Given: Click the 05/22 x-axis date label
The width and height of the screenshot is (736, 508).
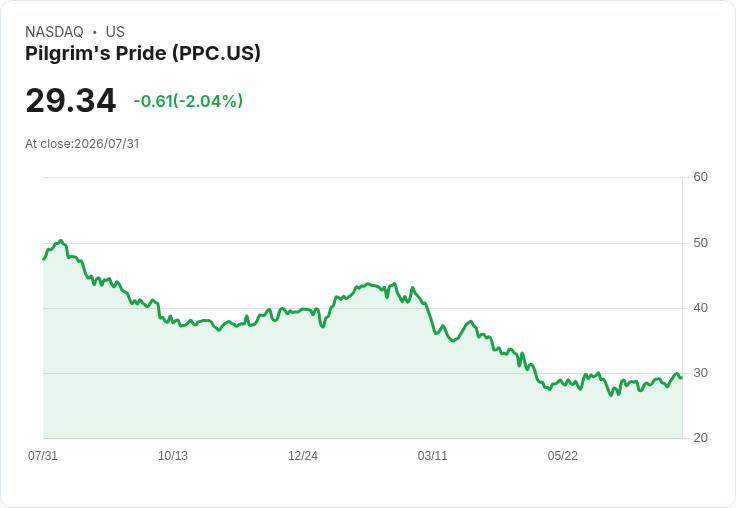Looking at the screenshot, I should [x=562, y=455].
